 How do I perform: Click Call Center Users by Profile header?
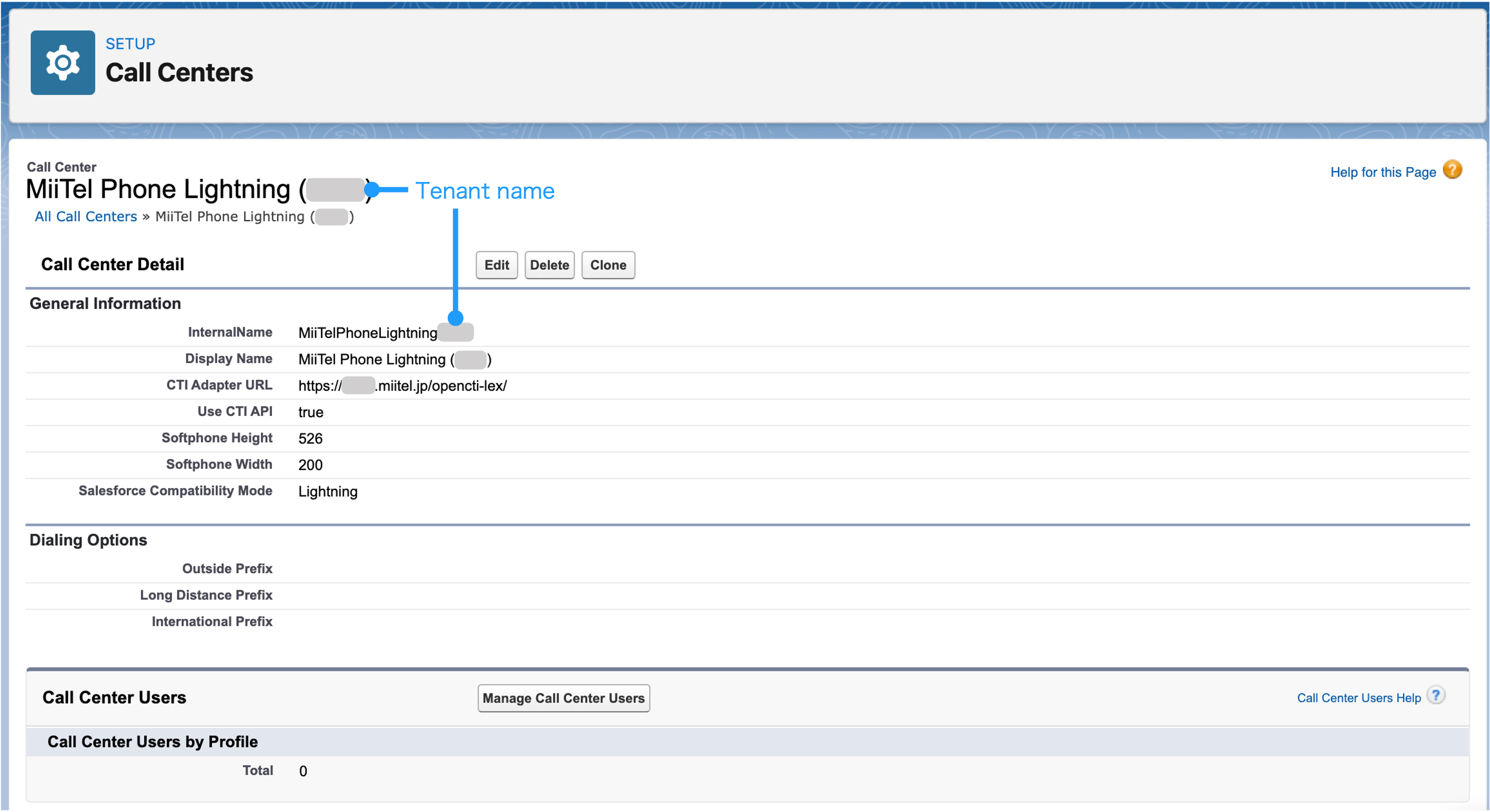[153, 742]
